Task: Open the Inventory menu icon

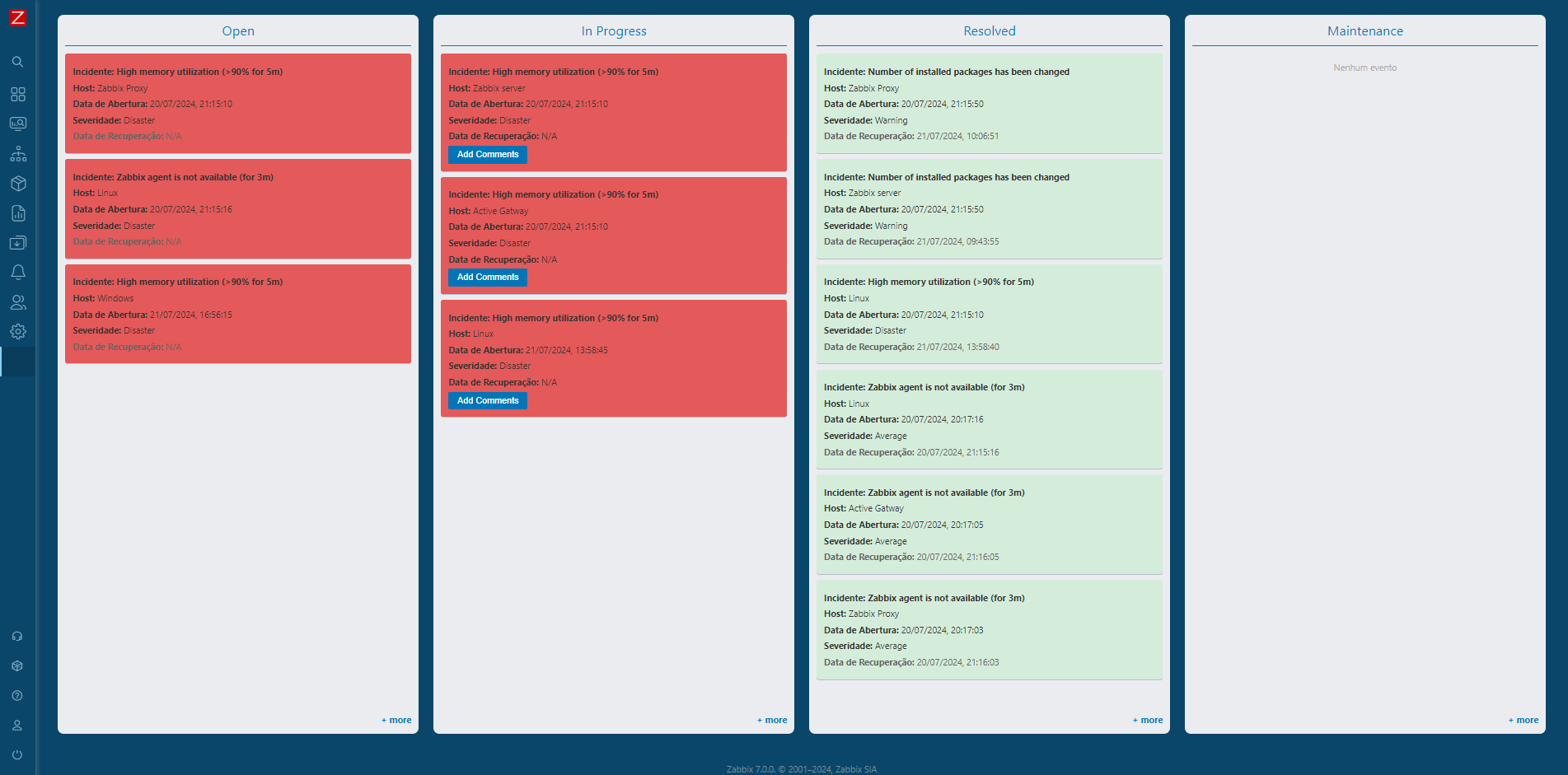Action: pos(17,184)
